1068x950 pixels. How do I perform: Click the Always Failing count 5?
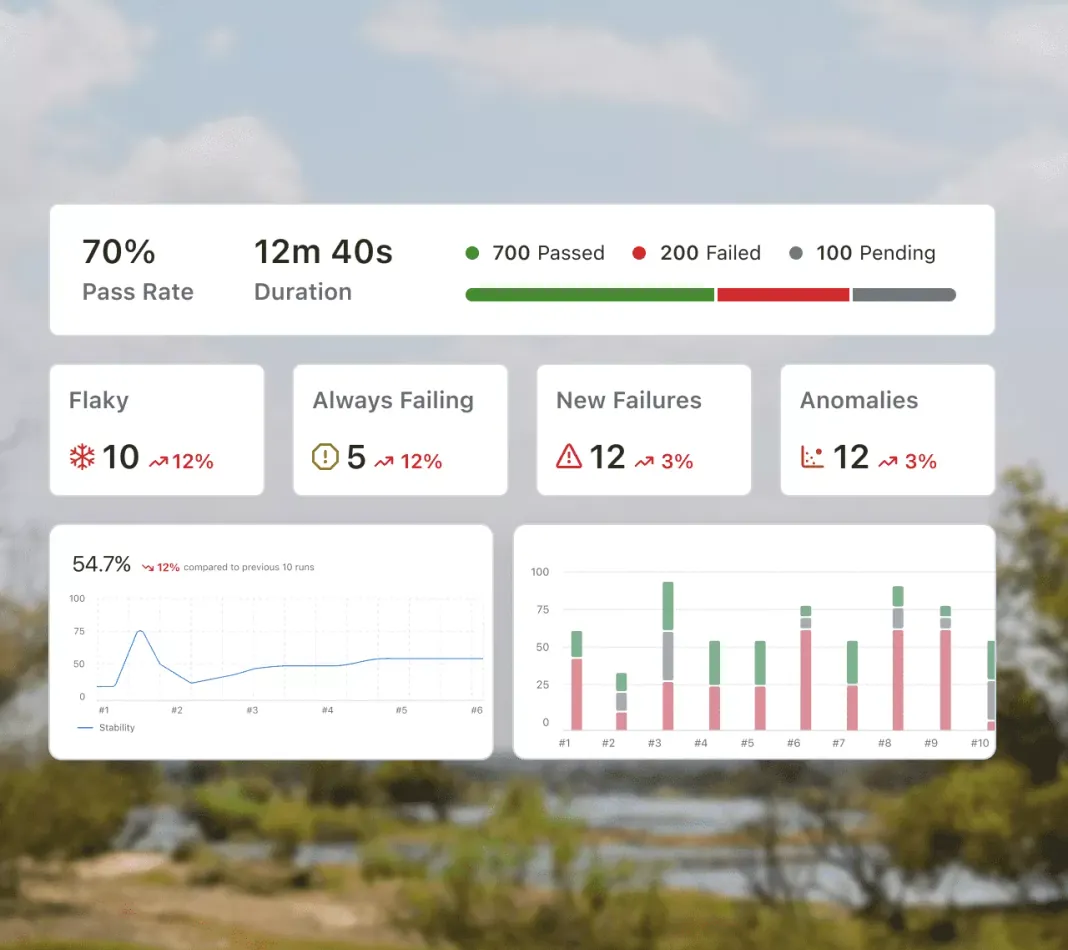[356, 457]
